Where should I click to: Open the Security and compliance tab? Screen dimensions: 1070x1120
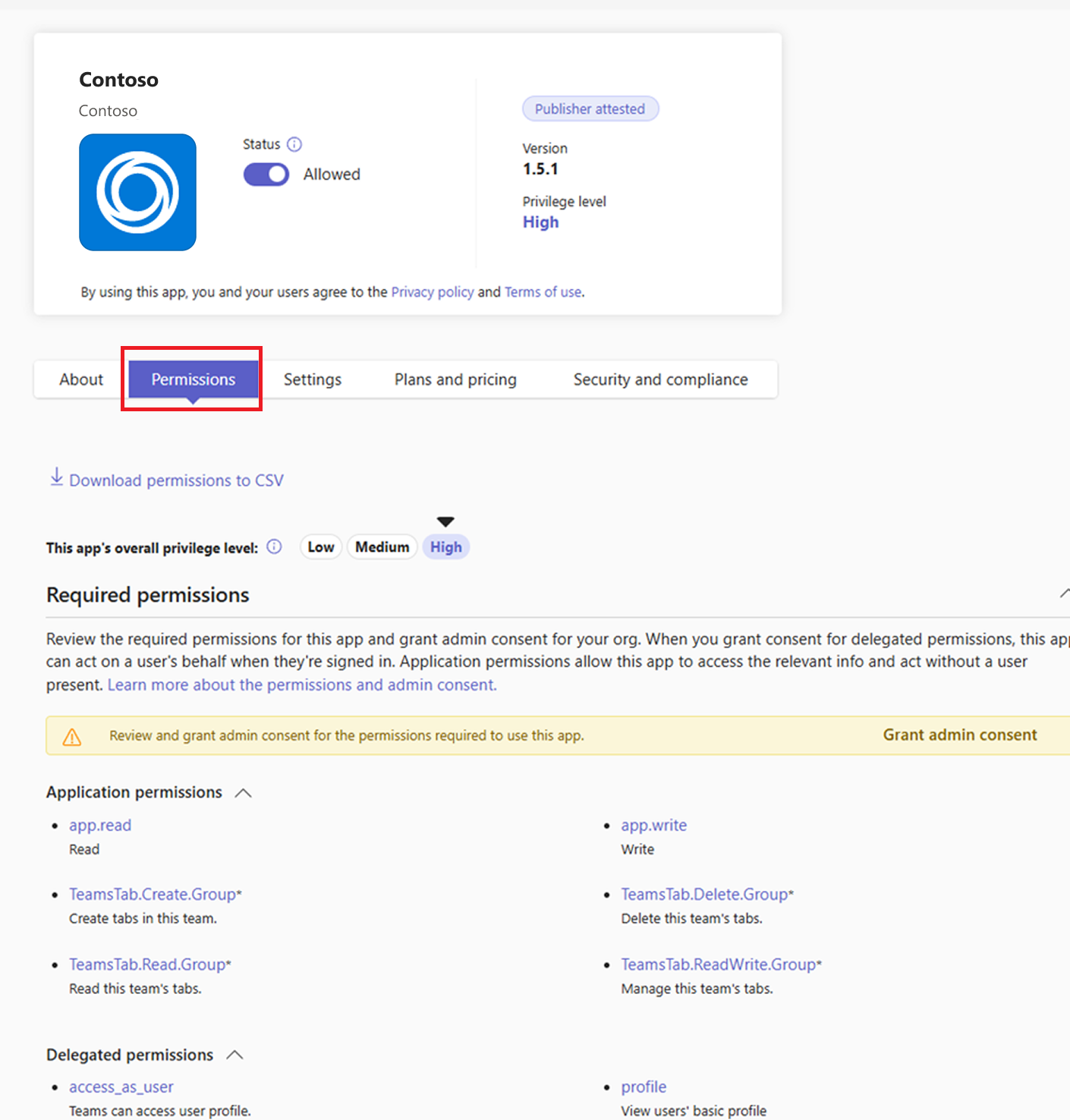pyautogui.click(x=660, y=379)
